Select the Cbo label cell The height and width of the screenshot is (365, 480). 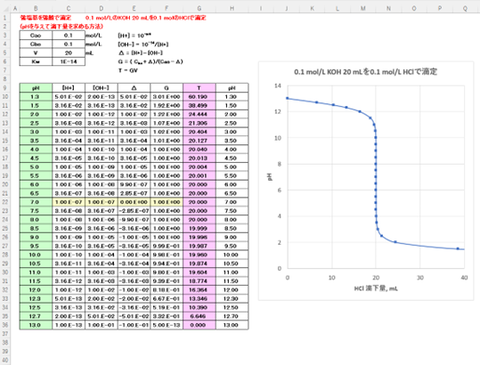pyautogui.click(x=36, y=44)
